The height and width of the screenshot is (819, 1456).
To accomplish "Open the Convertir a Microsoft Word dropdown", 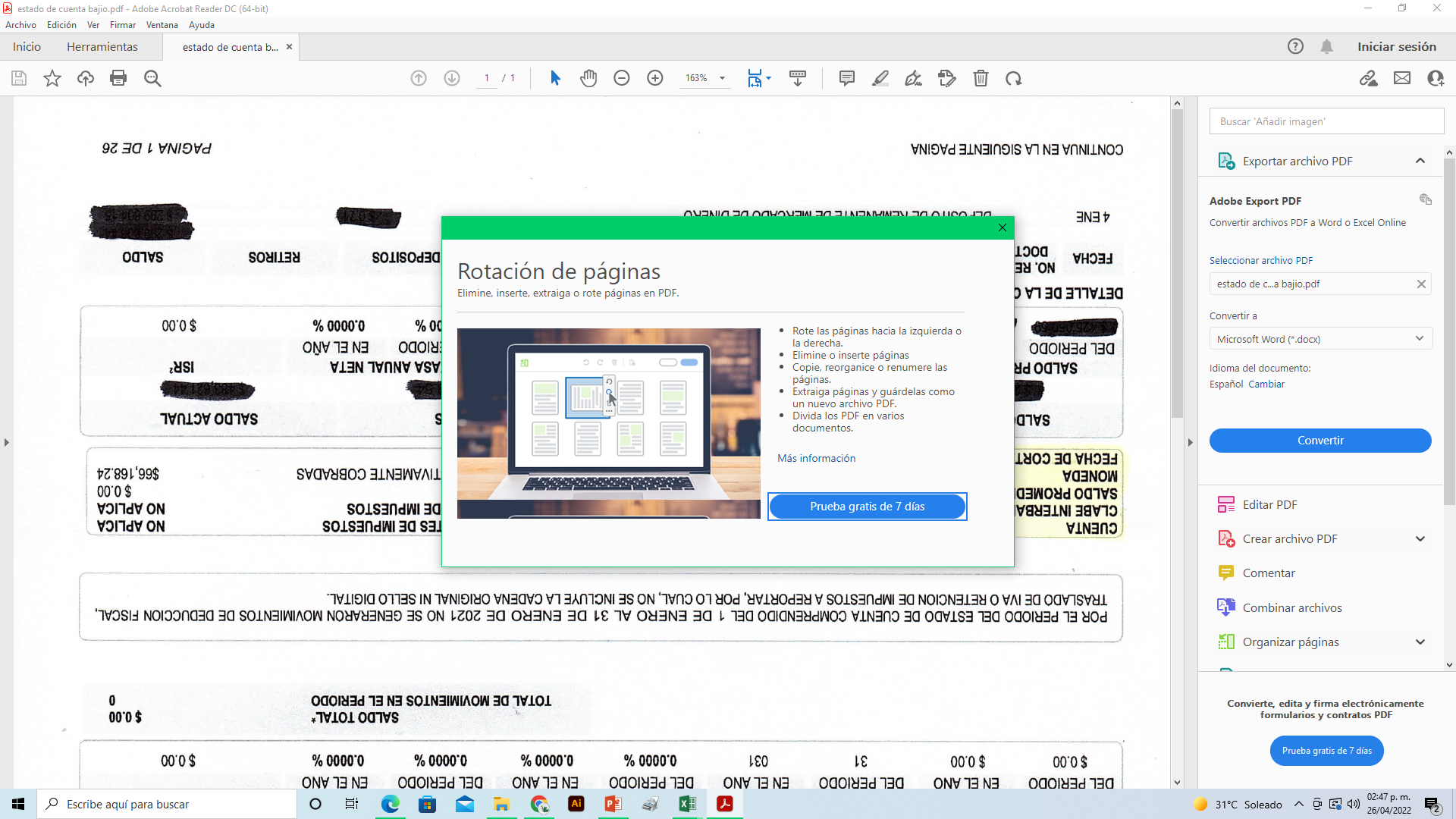I will [1320, 339].
